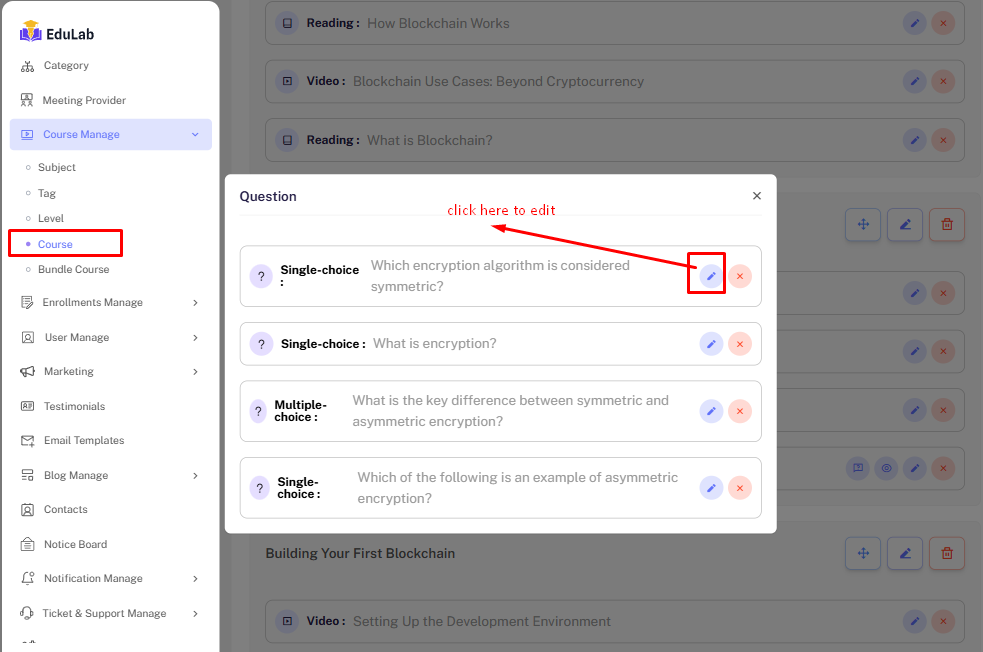Image resolution: width=983 pixels, height=652 pixels.
Task: Expand the Blog Manage section
Action: (x=195, y=476)
